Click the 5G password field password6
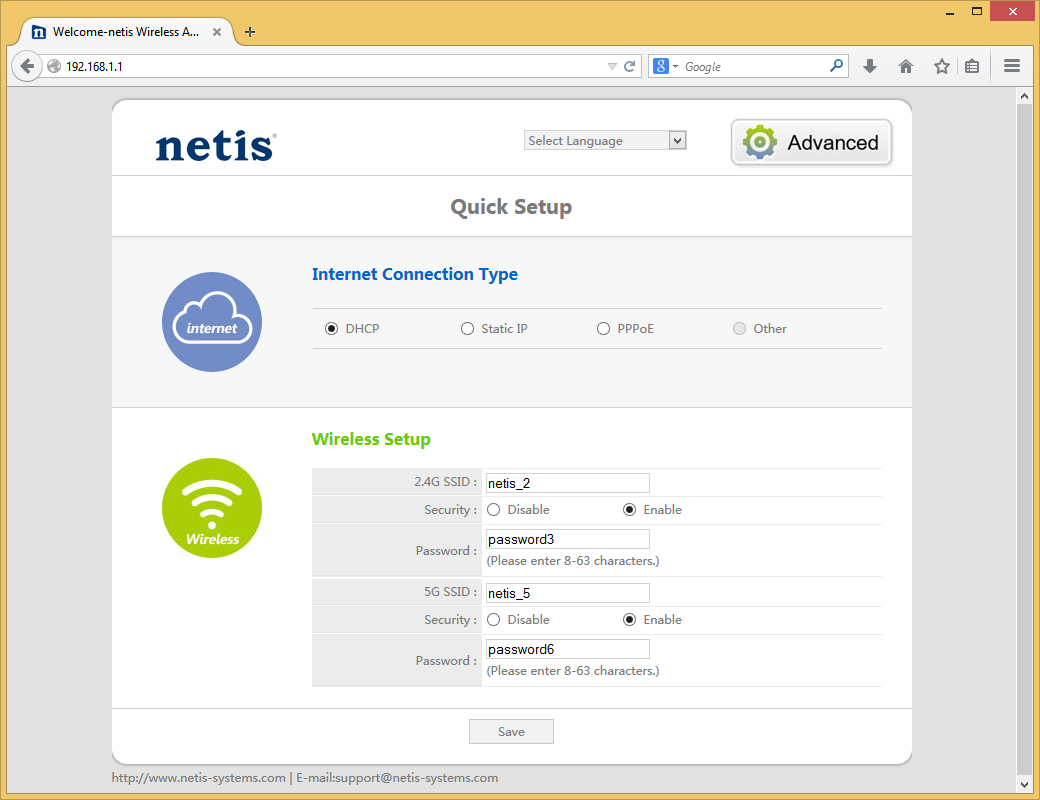The image size is (1040, 800). [568, 649]
